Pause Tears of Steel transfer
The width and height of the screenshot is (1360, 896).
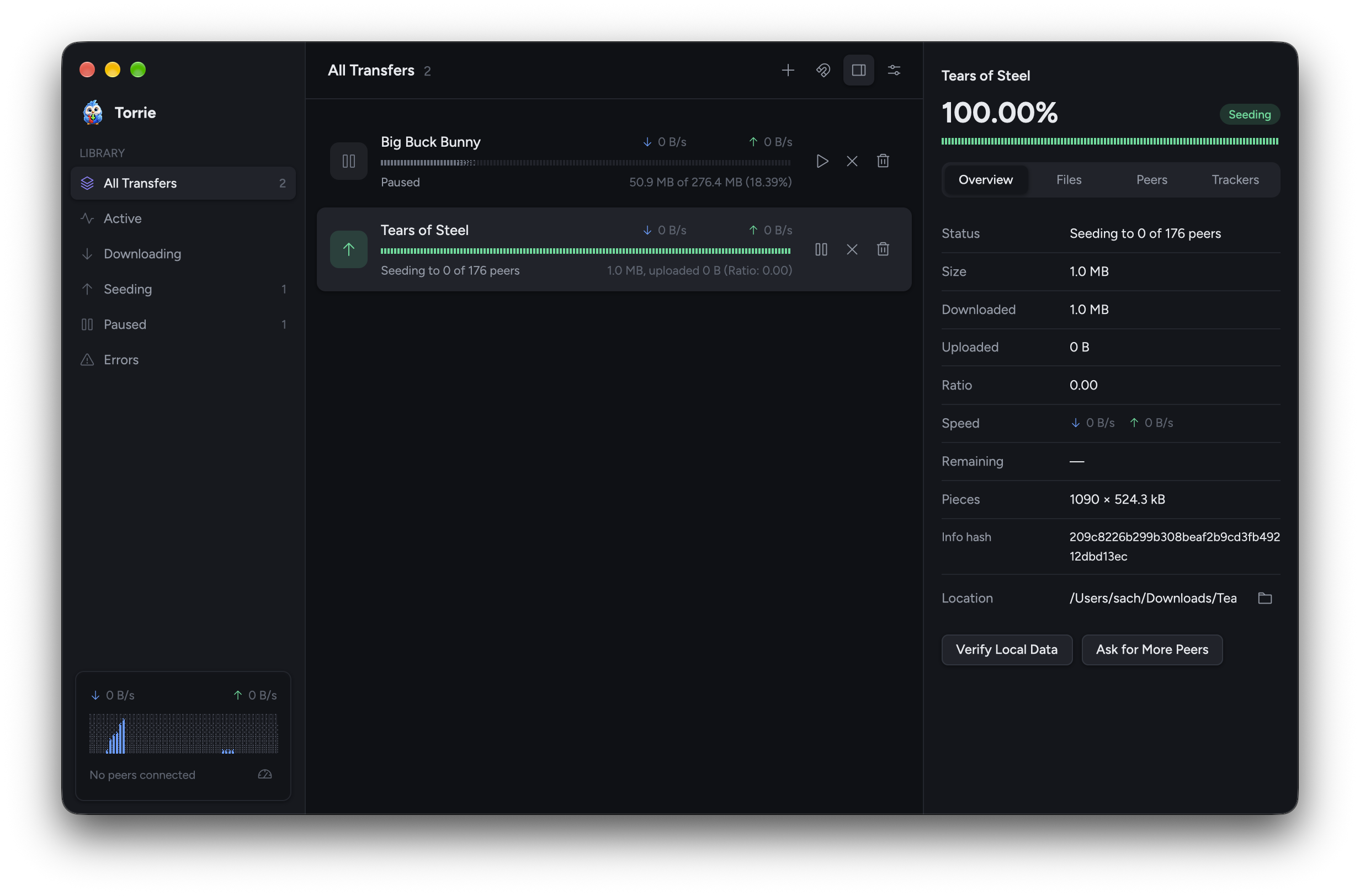pyautogui.click(x=821, y=249)
